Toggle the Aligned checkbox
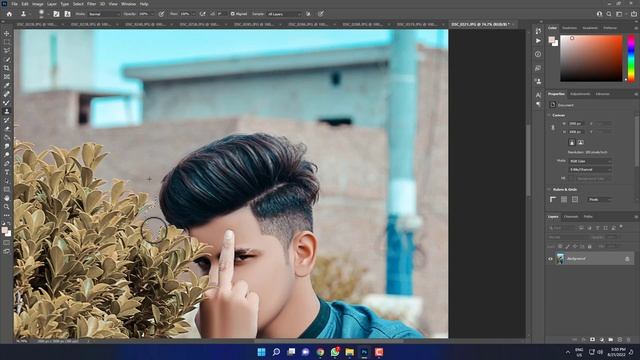The height and width of the screenshot is (360, 640). [232, 14]
